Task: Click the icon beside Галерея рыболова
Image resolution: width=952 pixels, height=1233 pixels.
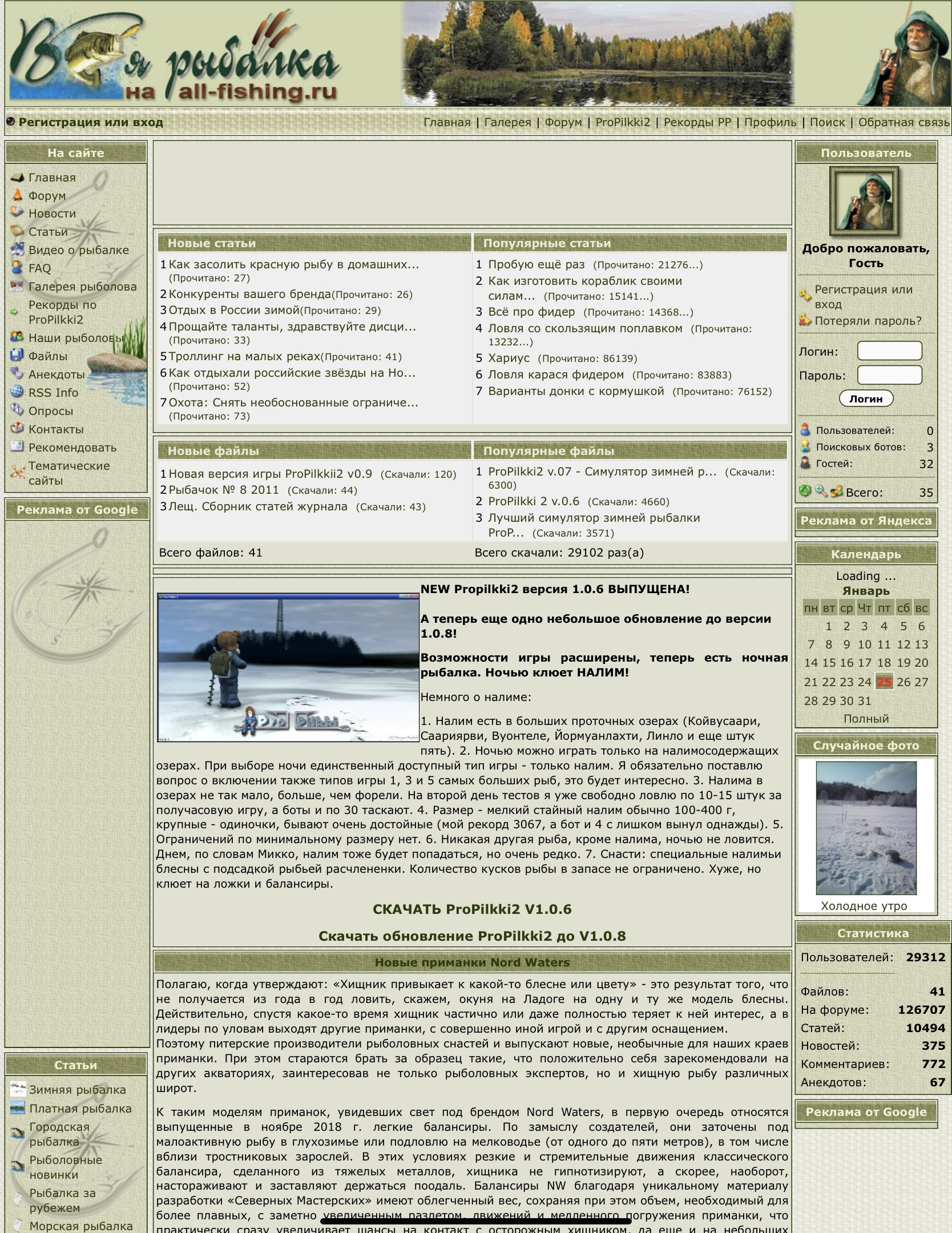Action: coord(17,287)
